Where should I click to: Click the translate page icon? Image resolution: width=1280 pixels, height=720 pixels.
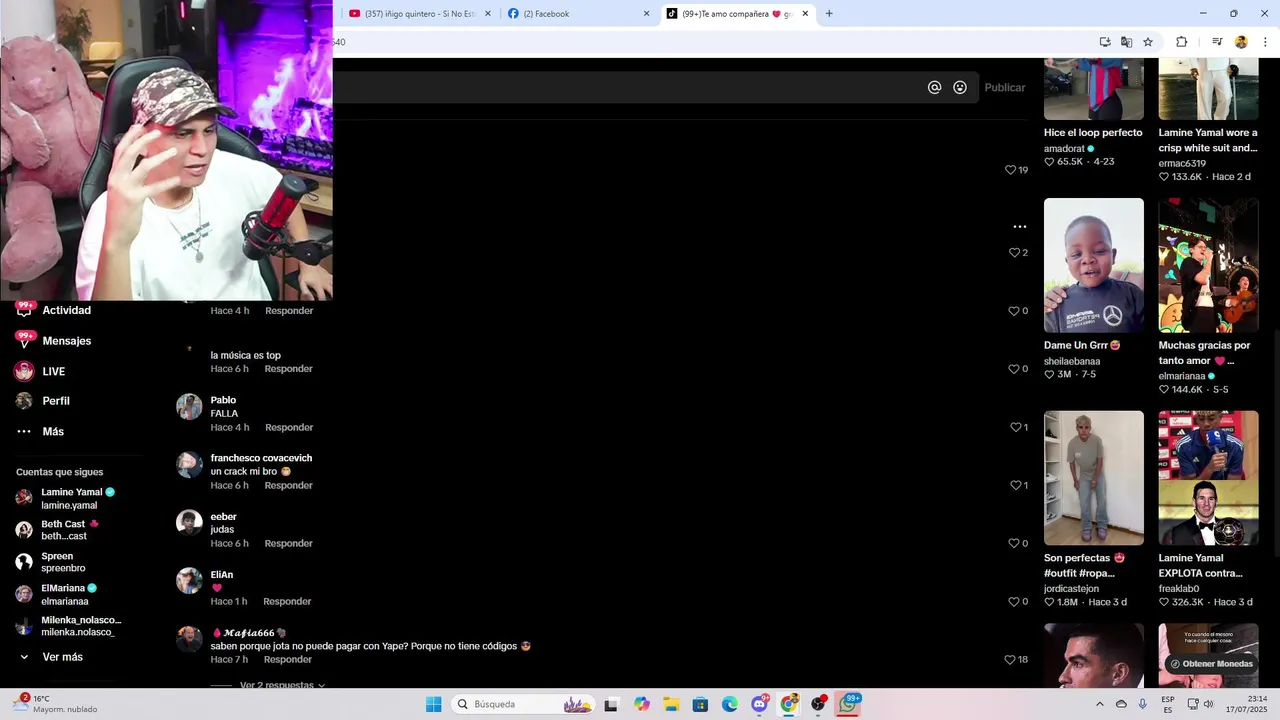pos(1126,42)
